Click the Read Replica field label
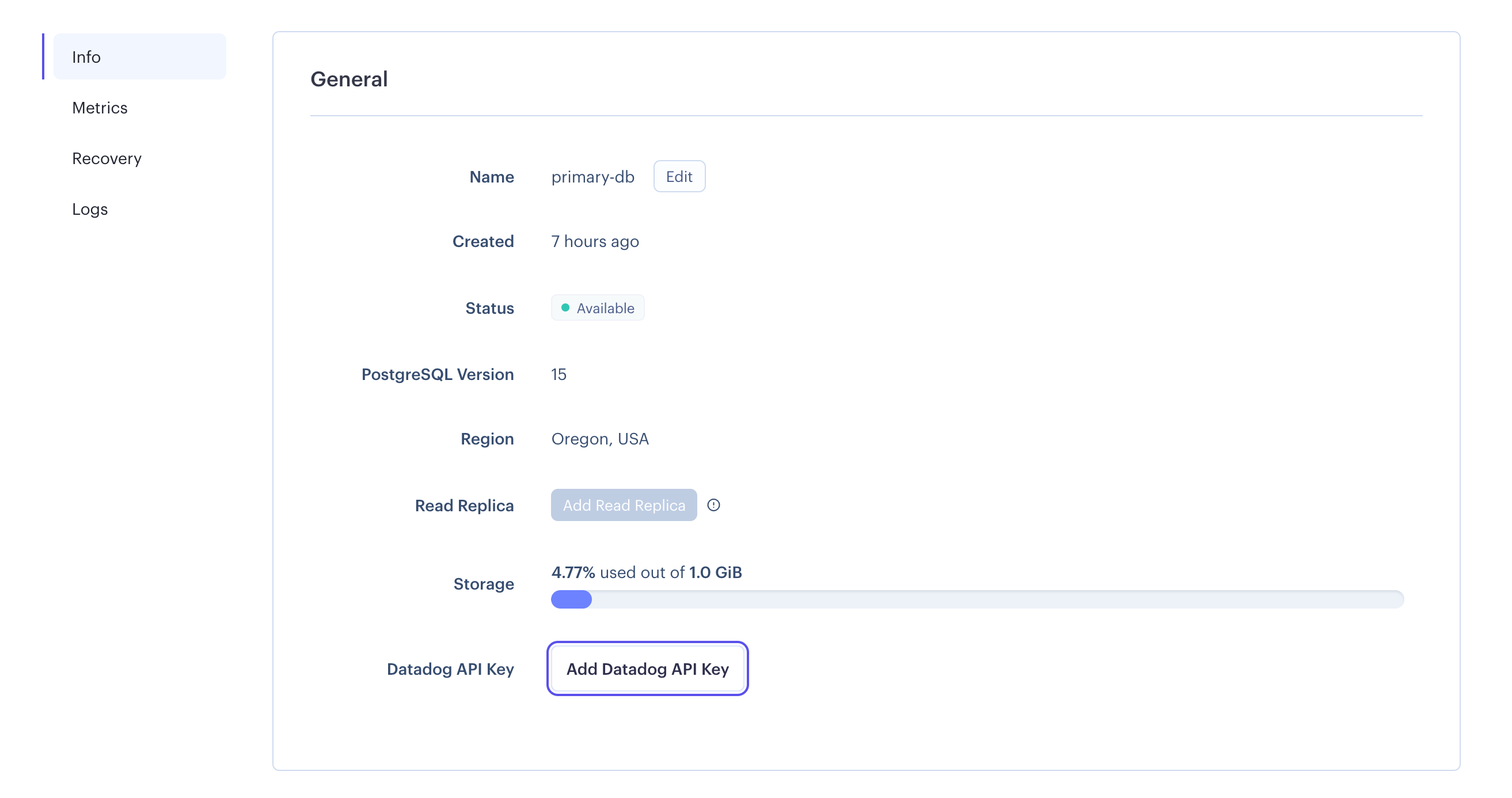Screen dimensions: 1512x798 point(464,505)
